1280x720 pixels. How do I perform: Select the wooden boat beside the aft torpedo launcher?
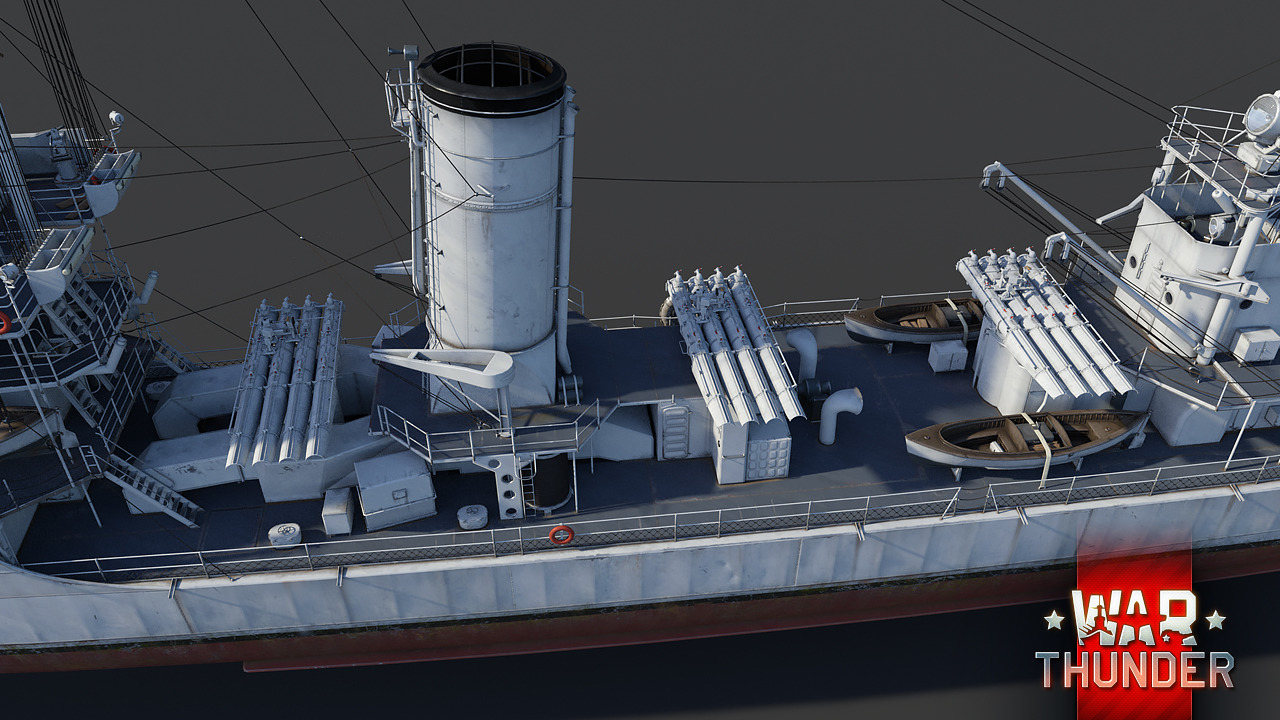coord(913,320)
